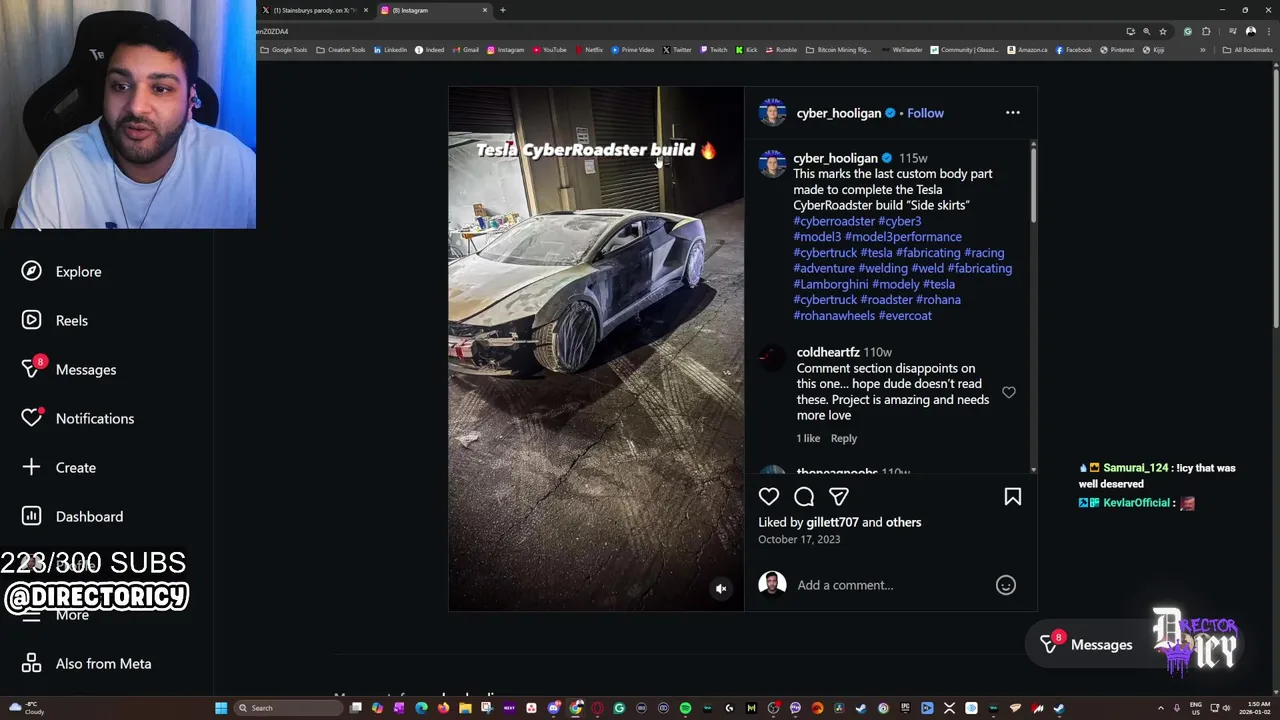
Task: Open Notifications heart in the sidebar
Action: 32,417
